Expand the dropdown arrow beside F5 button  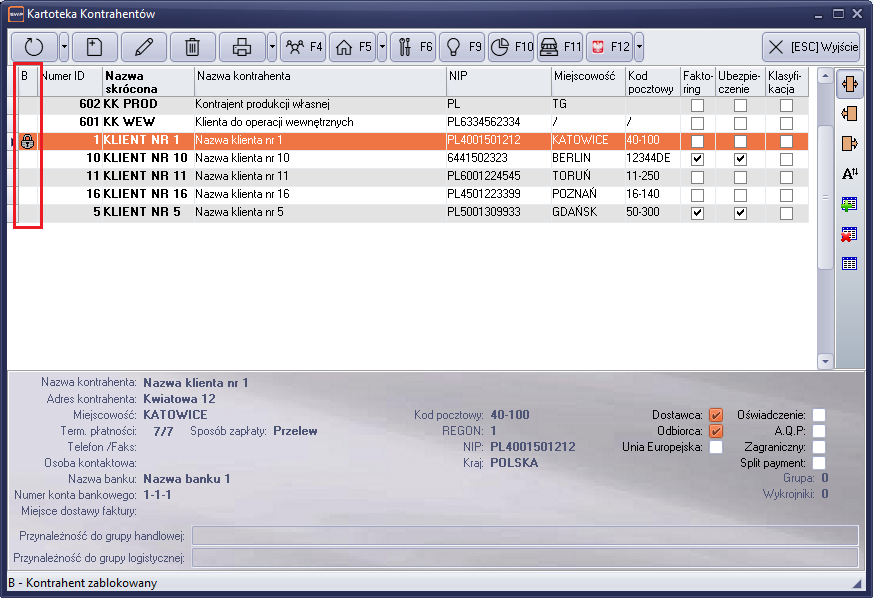(x=382, y=46)
